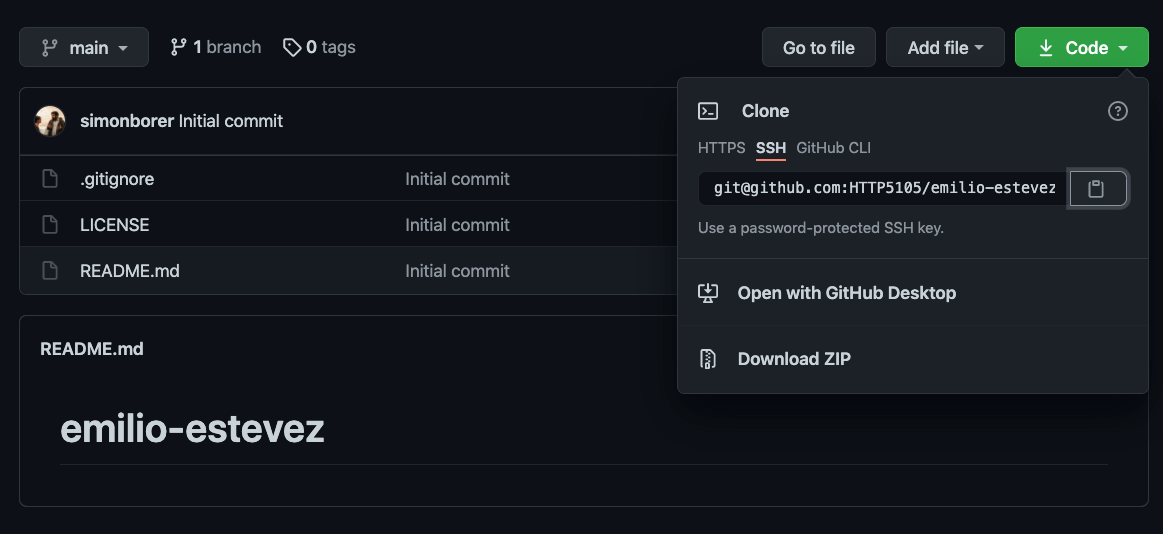
Task: Expand the Add file dropdown
Action: tap(945, 47)
